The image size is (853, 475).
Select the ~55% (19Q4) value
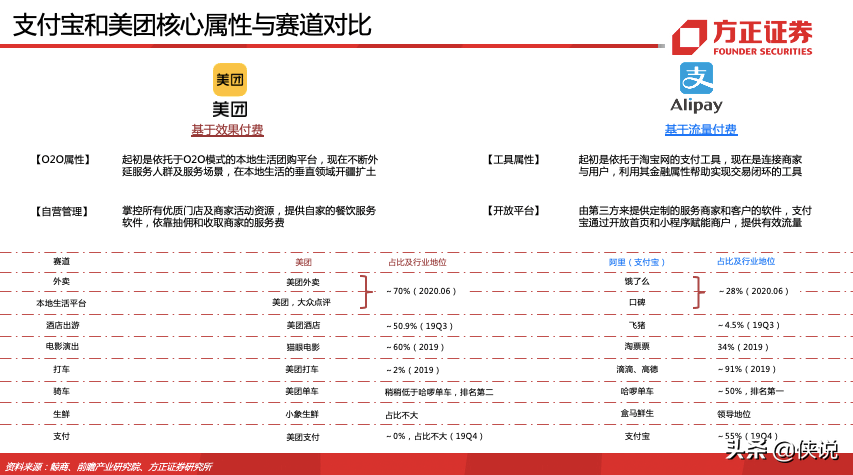748,436
